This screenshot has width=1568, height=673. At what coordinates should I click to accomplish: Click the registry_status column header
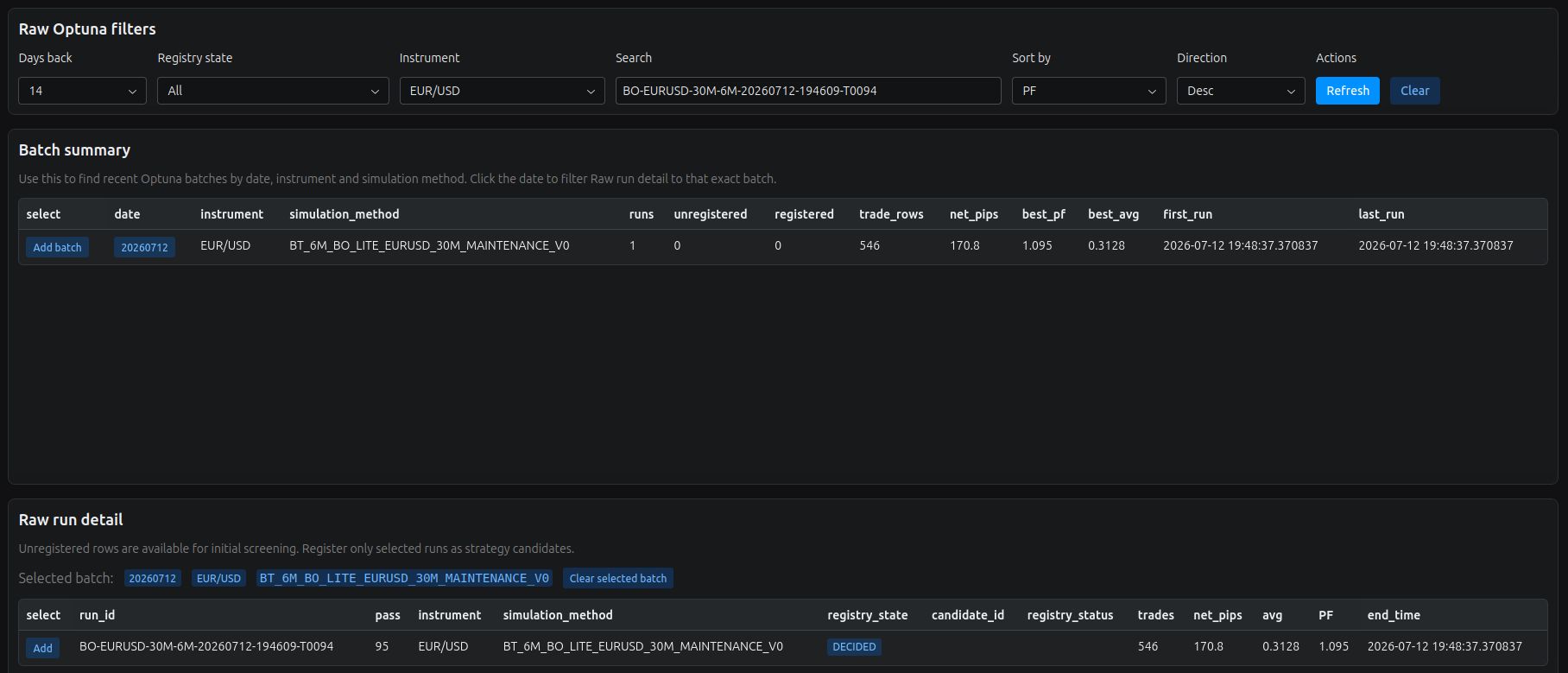pyautogui.click(x=1070, y=615)
